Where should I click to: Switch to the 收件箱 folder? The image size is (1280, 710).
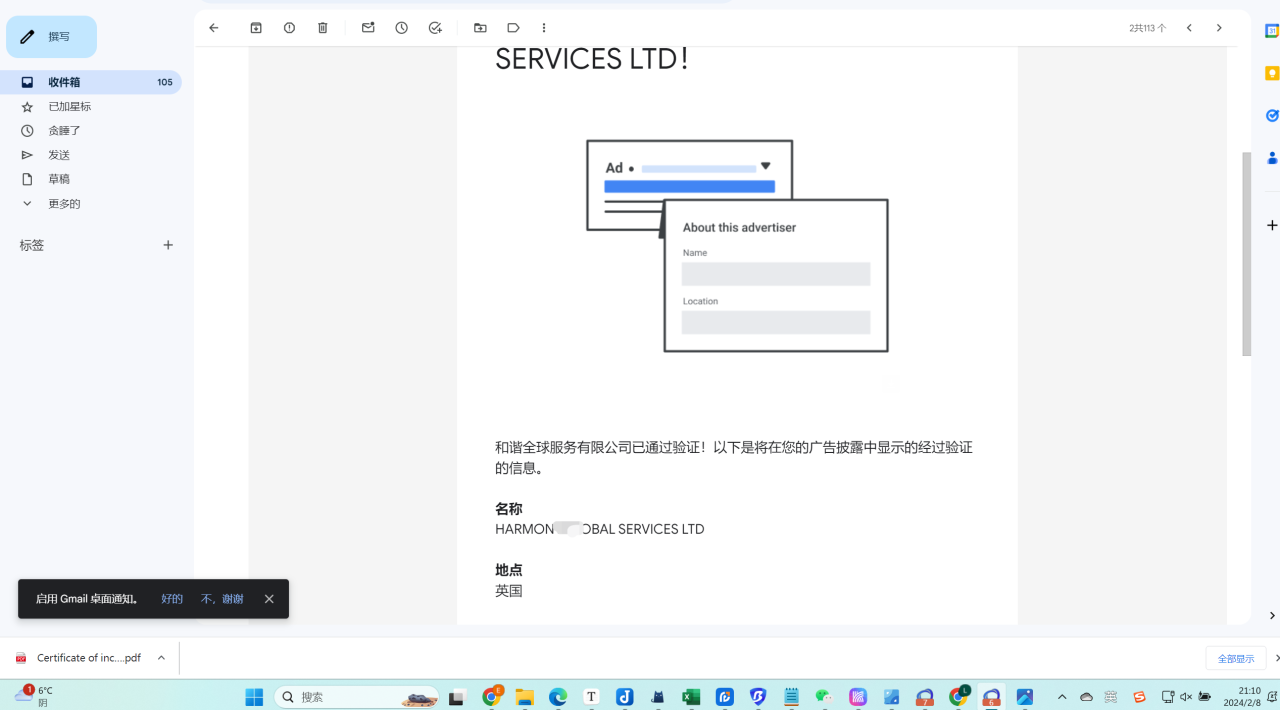point(64,82)
